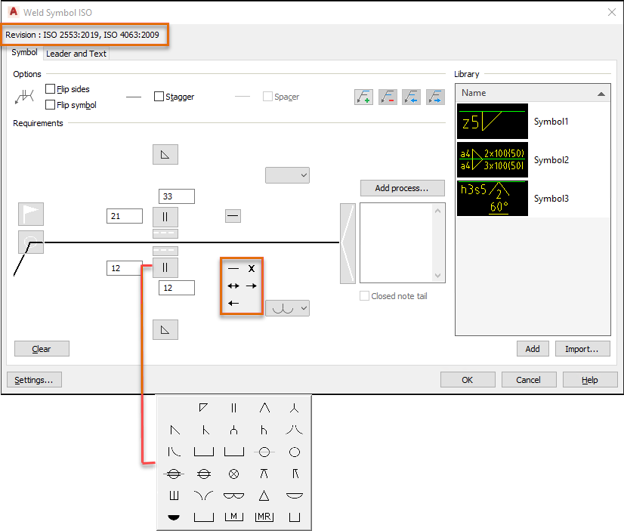Image resolution: width=624 pixels, height=531 pixels.
Task: Choose the left arrow in the small popup
Action: tap(234, 303)
